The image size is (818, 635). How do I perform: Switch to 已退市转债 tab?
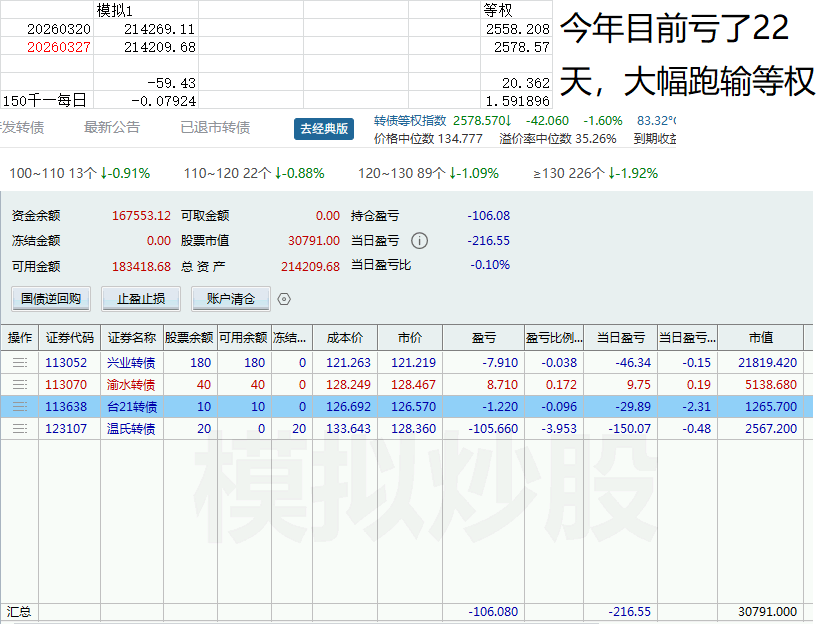click(215, 128)
